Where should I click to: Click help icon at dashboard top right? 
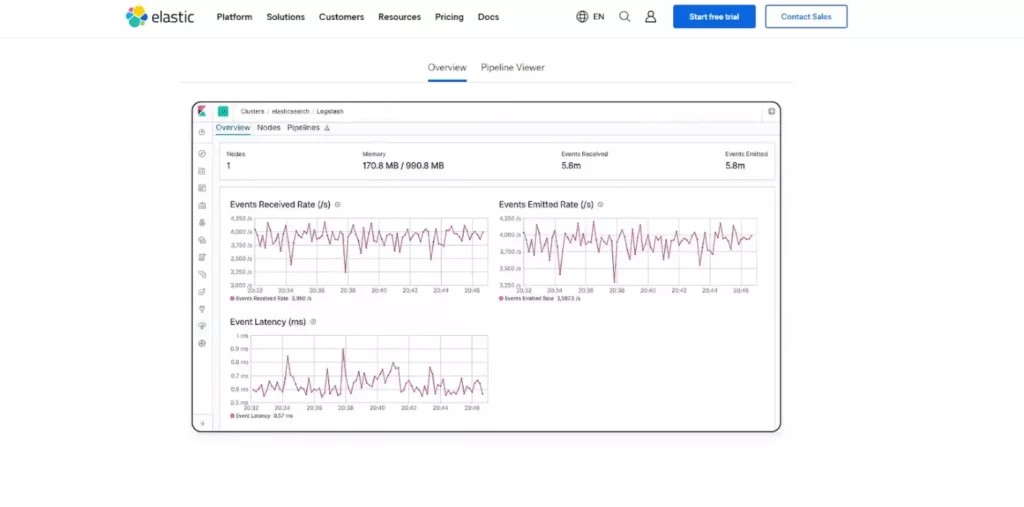(x=771, y=111)
